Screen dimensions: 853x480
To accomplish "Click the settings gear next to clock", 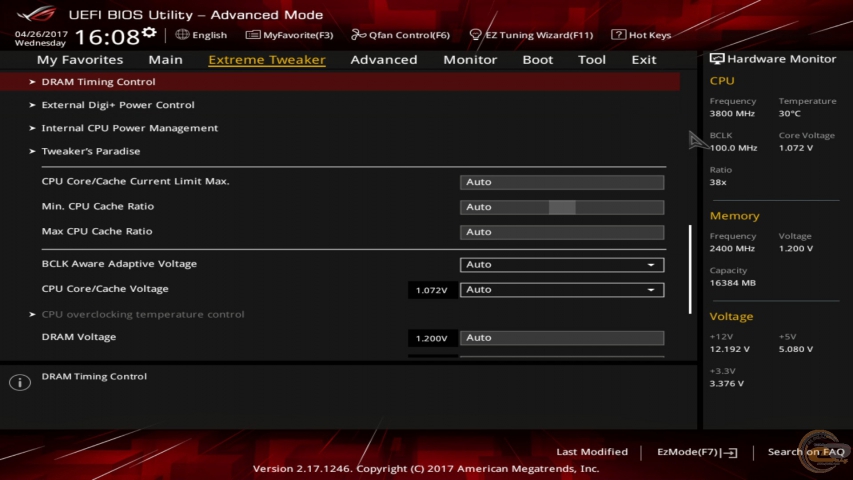I will 149,33.
